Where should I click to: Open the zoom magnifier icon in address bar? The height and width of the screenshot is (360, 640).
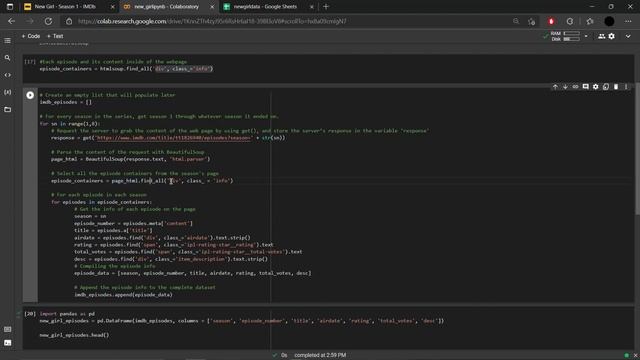coord(516,21)
